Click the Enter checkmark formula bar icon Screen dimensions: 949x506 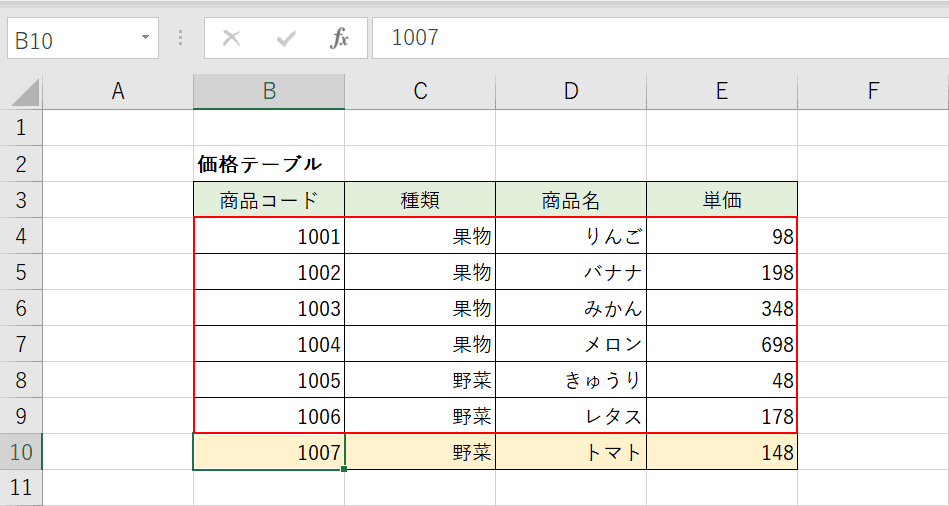coord(285,39)
